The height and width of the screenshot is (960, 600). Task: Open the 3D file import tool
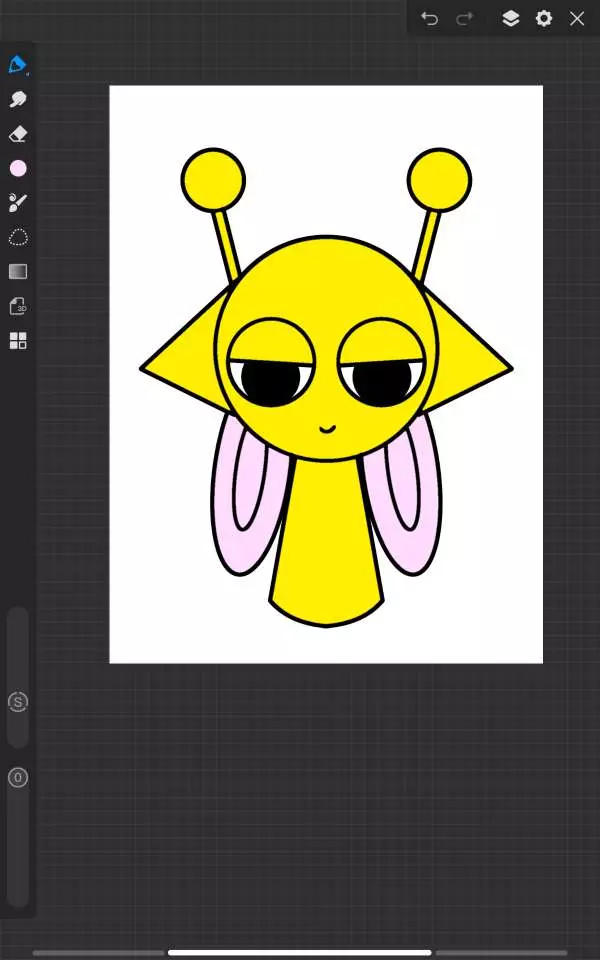(x=18, y=306)
